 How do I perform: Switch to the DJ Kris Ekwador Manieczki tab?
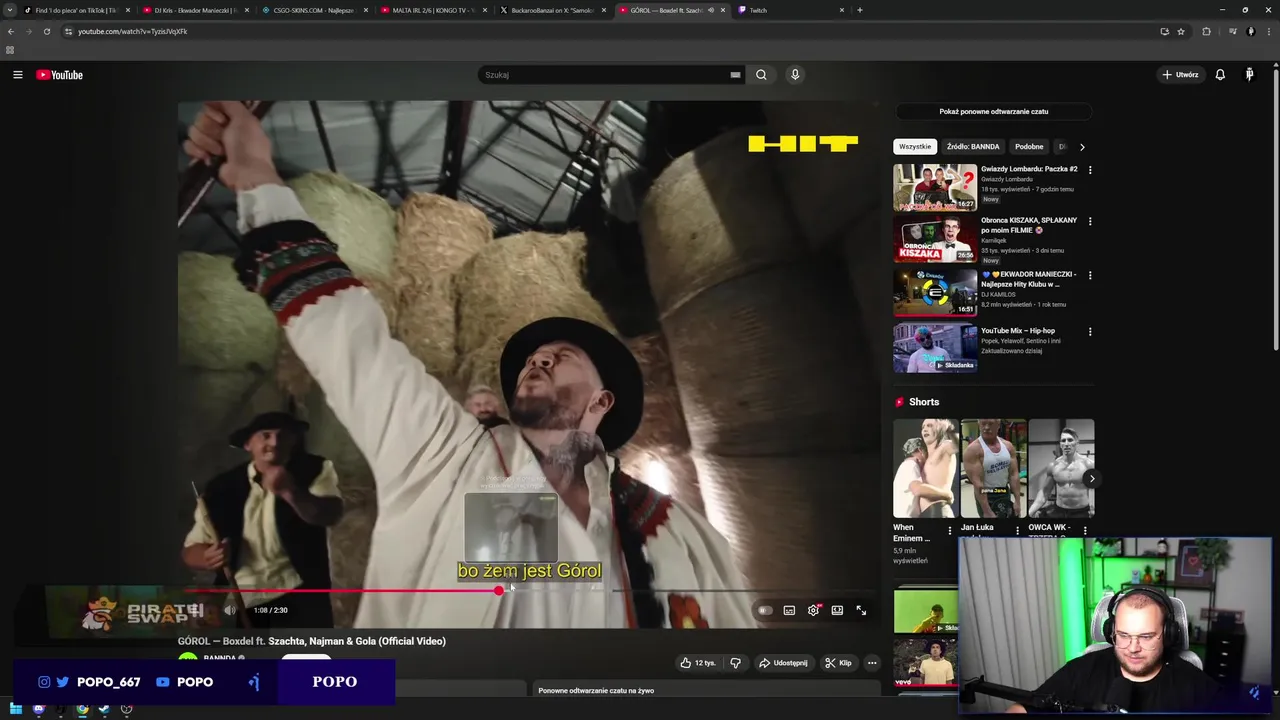tap(195, 10)
